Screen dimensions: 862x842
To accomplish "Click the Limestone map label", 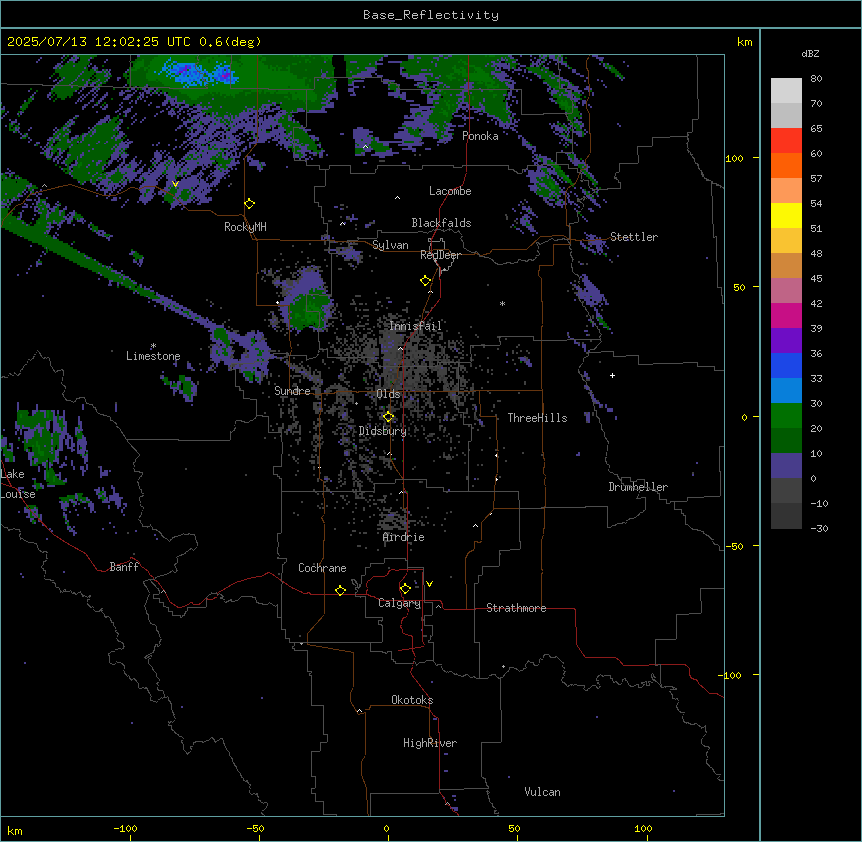I will tap(153, 356).
